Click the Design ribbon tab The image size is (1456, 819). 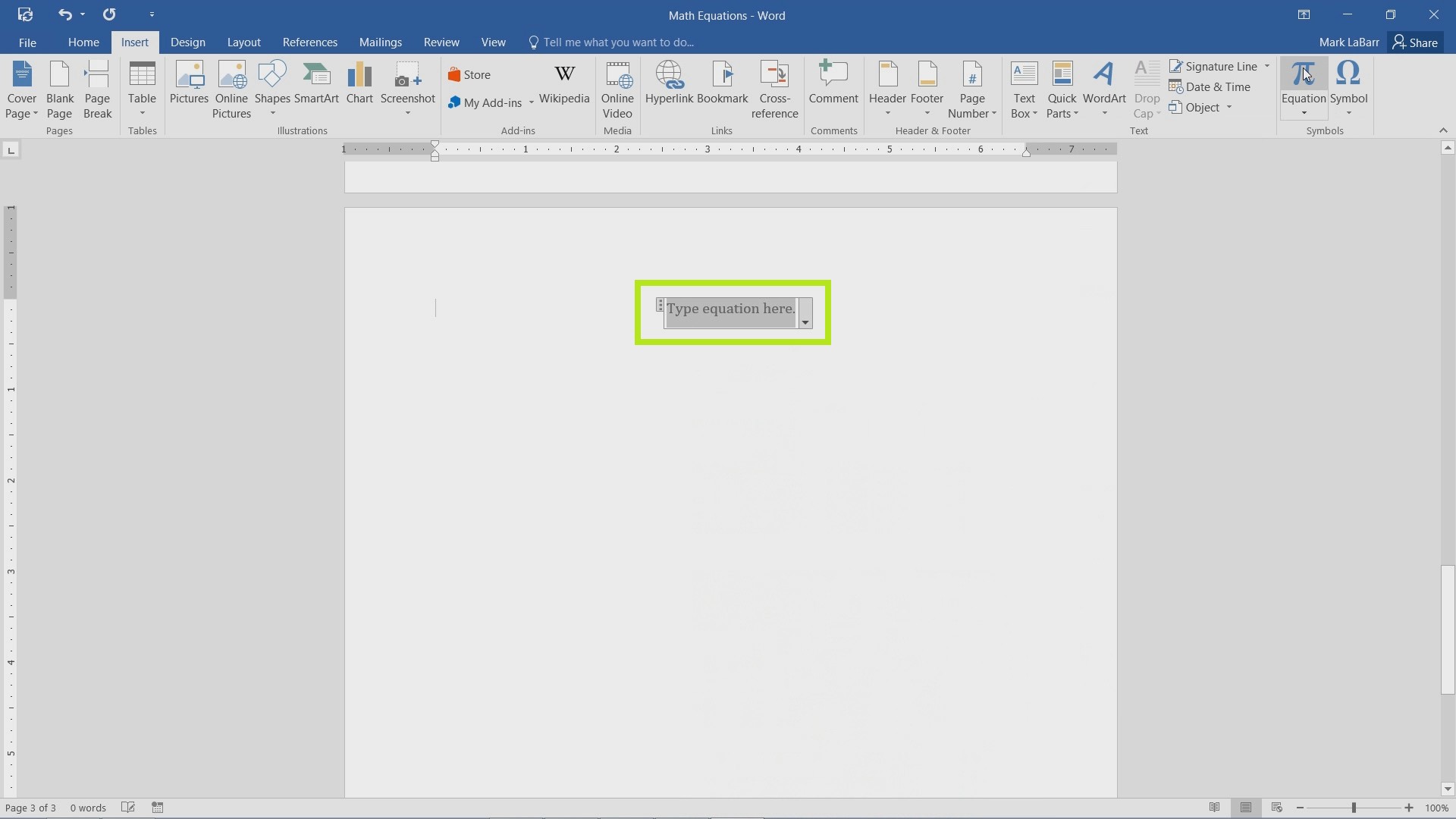(x=187, y=42)
